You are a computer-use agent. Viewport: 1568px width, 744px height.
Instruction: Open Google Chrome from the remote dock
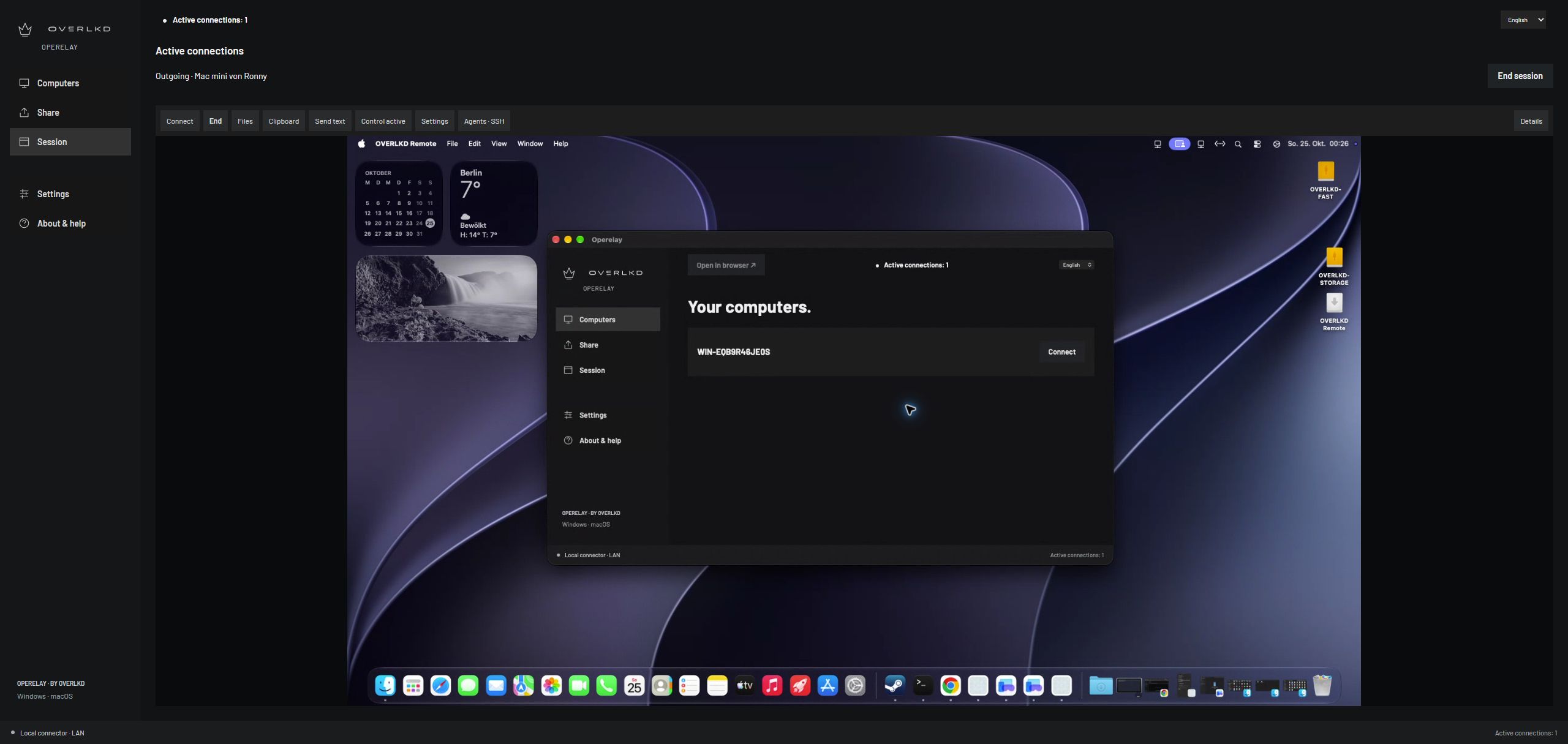click(x=950, y=685)
